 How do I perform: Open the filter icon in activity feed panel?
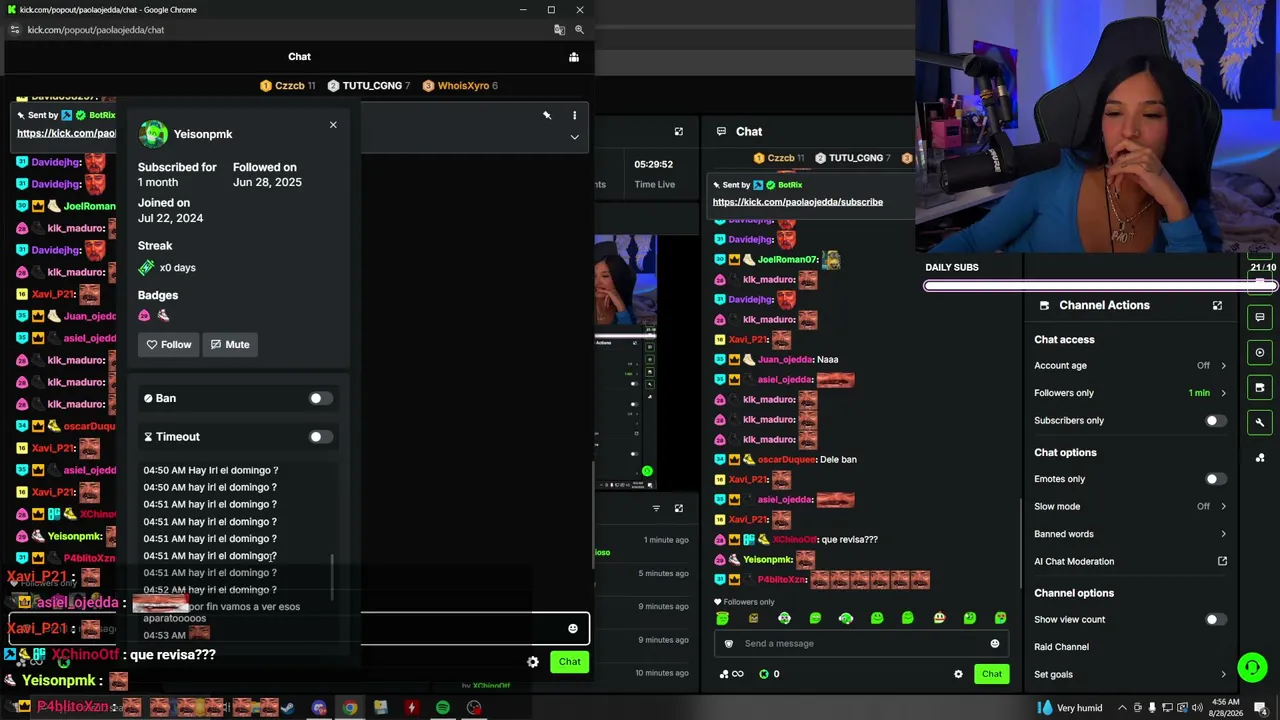[x=656, y=509]
